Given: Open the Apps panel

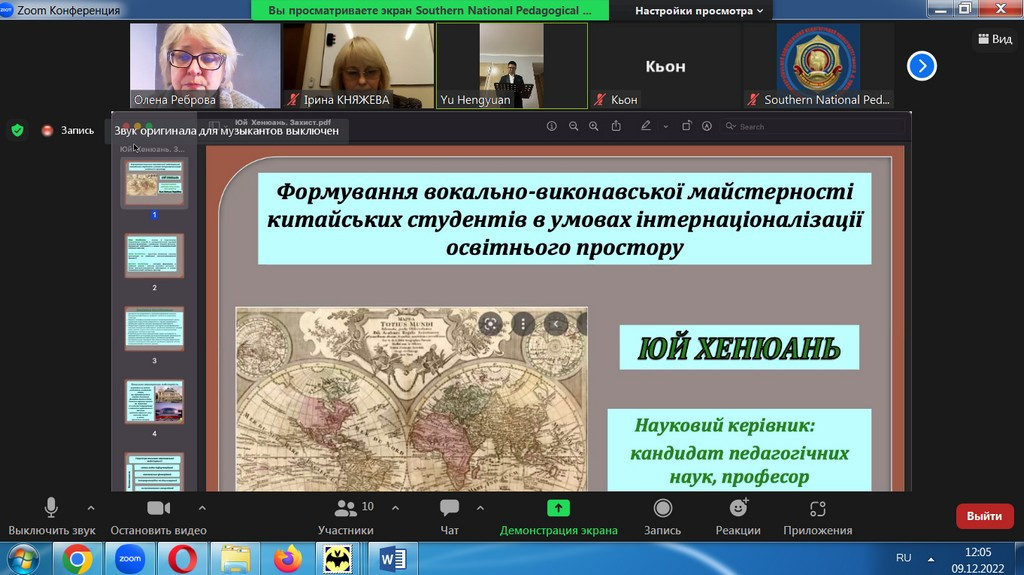Looking at the screenshot, I should 818,516.
